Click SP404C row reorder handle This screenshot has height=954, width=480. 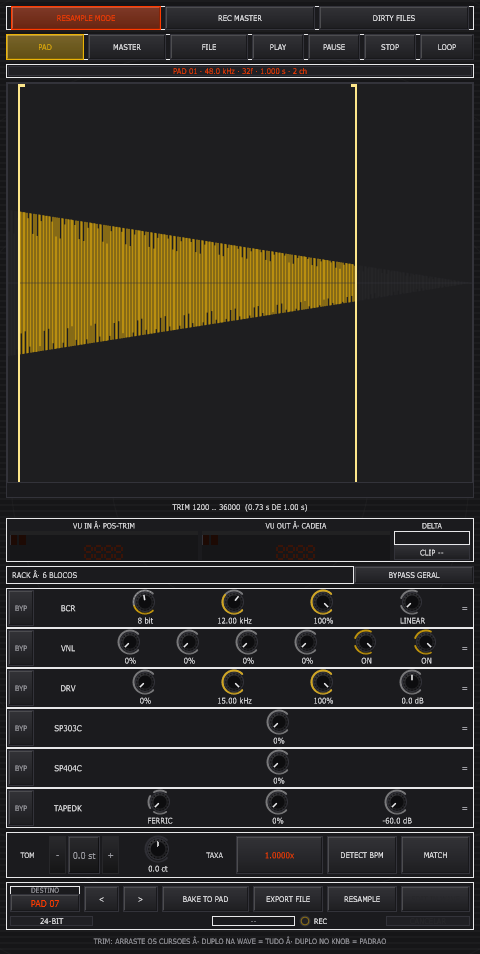tap(464, 768)
